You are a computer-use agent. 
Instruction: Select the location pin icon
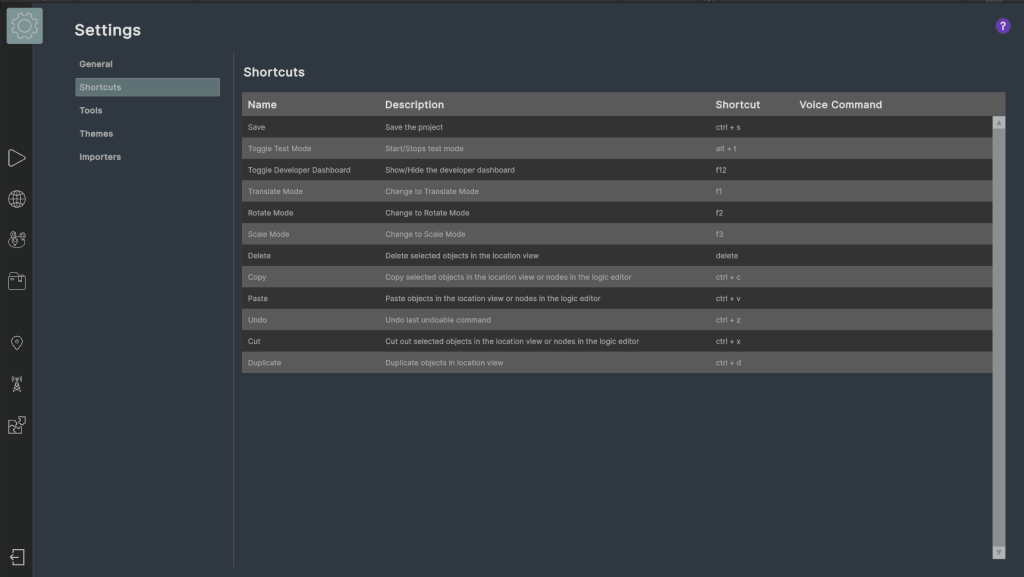coord(16,343)
